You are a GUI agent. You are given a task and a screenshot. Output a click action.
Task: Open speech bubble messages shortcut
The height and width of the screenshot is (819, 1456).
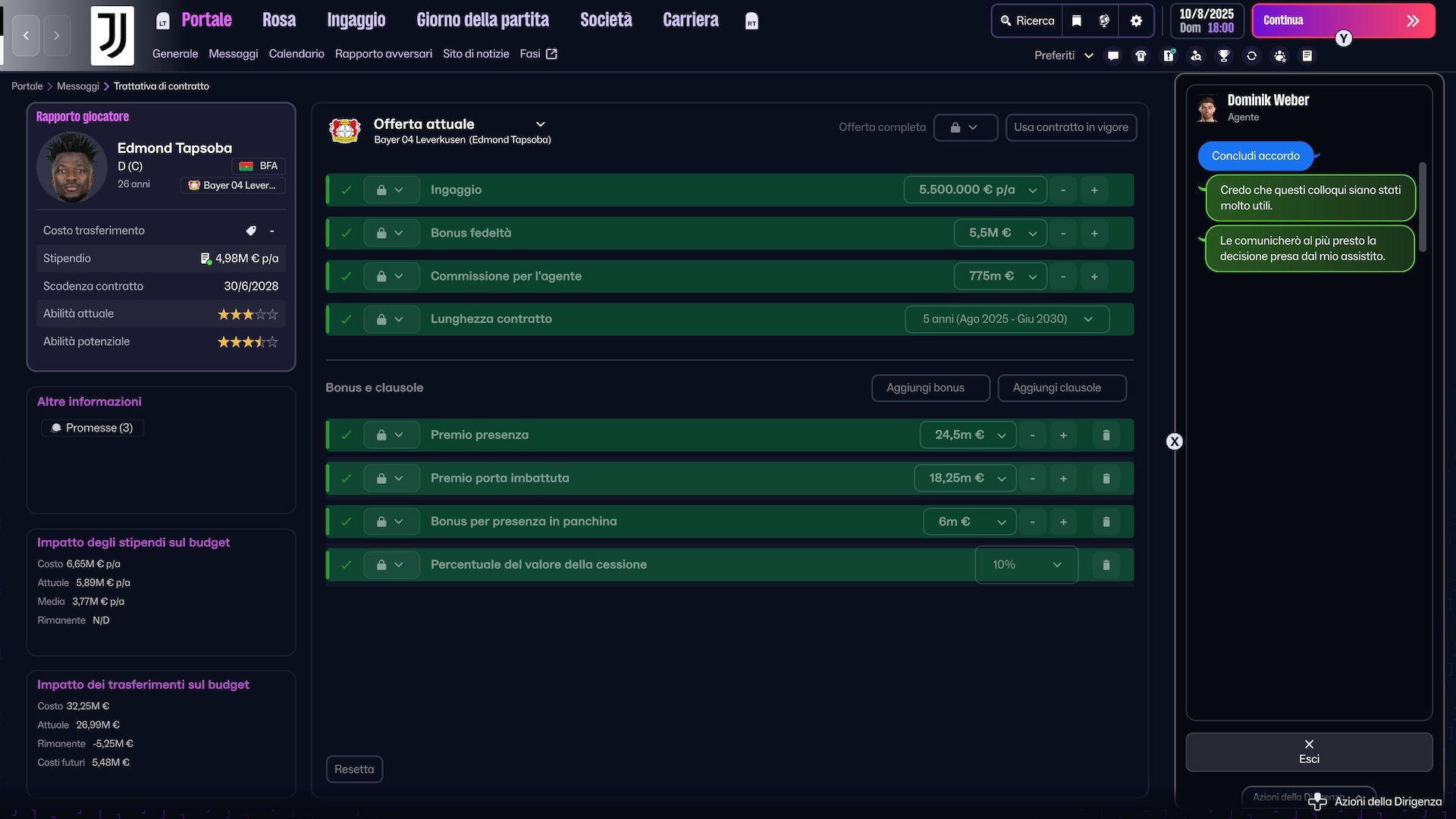(1112, 55)
